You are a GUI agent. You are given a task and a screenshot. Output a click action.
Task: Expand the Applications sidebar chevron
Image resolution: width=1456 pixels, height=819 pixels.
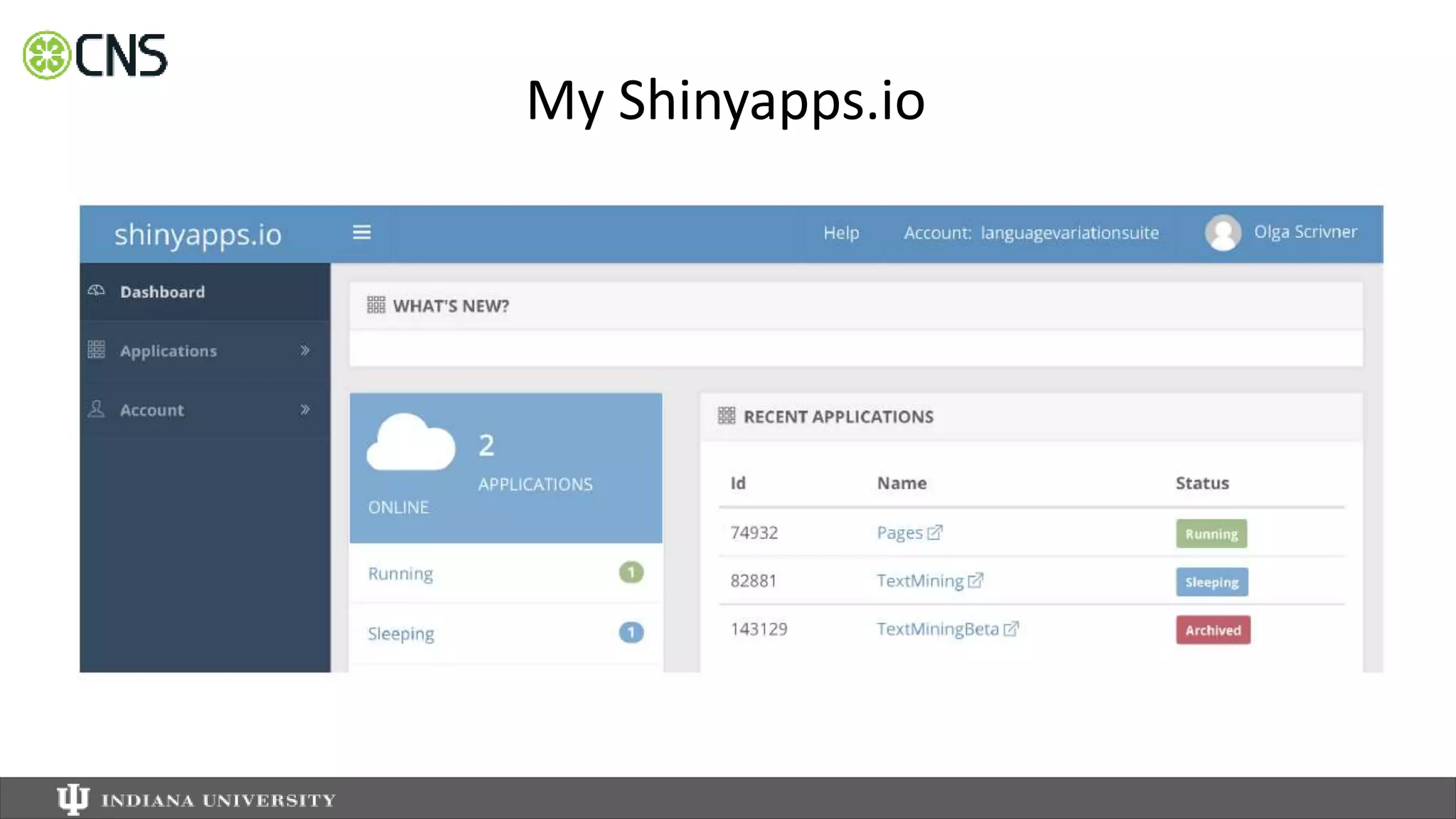[x=305, y=350]
